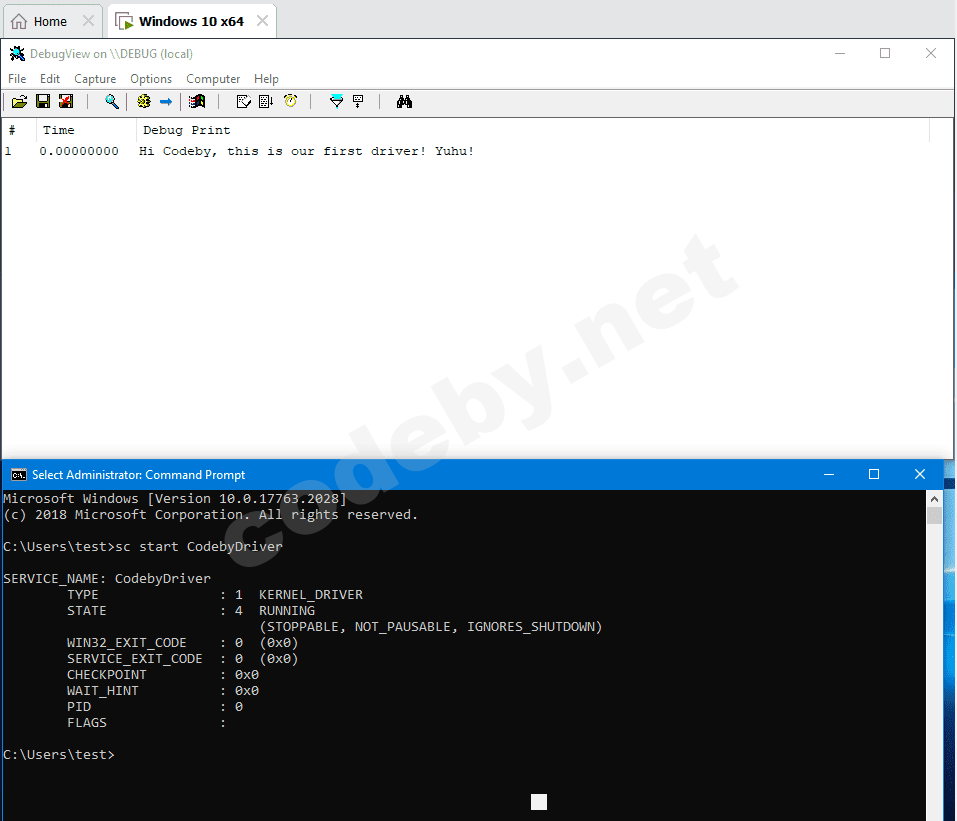957x821 pixels.
Task: Expand the Computer menu
Action: (213, 79)
